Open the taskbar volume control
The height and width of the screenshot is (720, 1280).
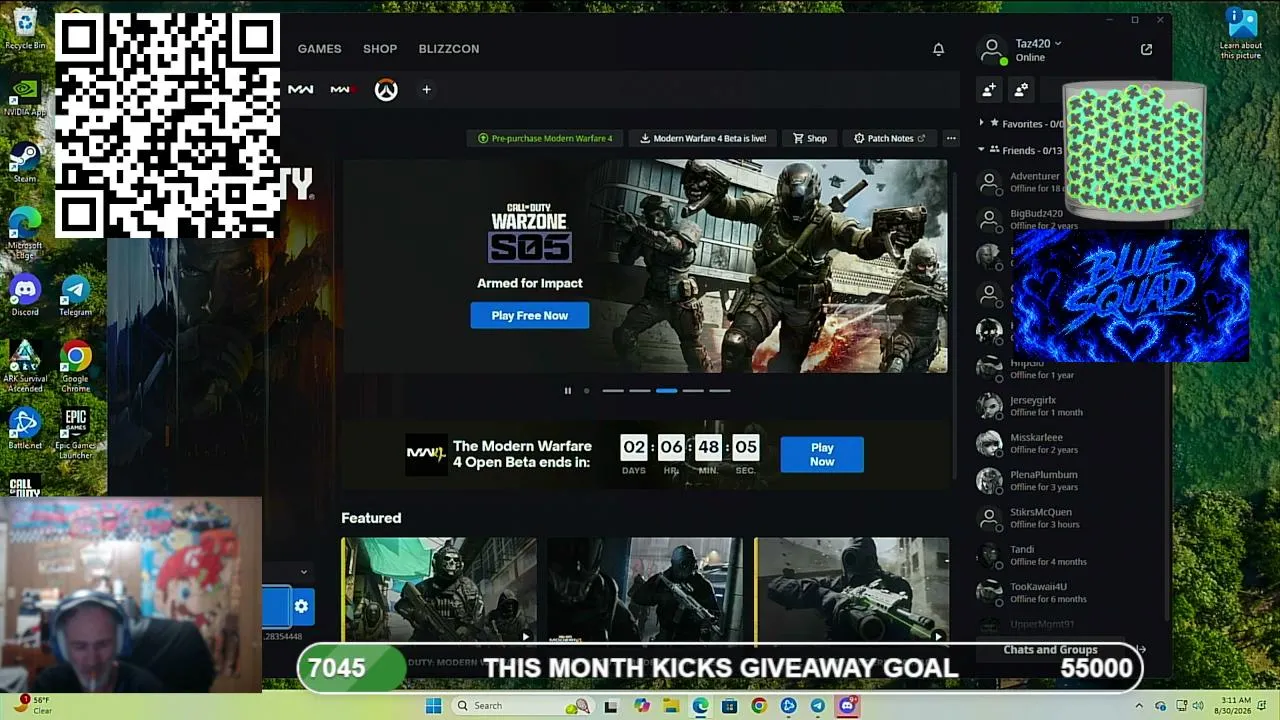[x=1198, y=706]
